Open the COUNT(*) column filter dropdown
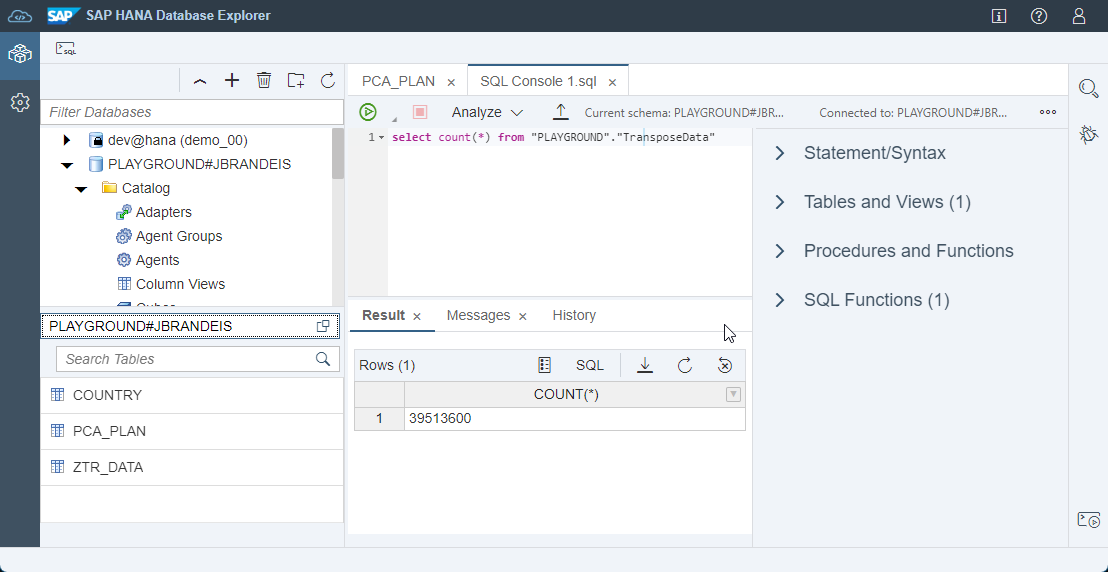 point(733,395)
